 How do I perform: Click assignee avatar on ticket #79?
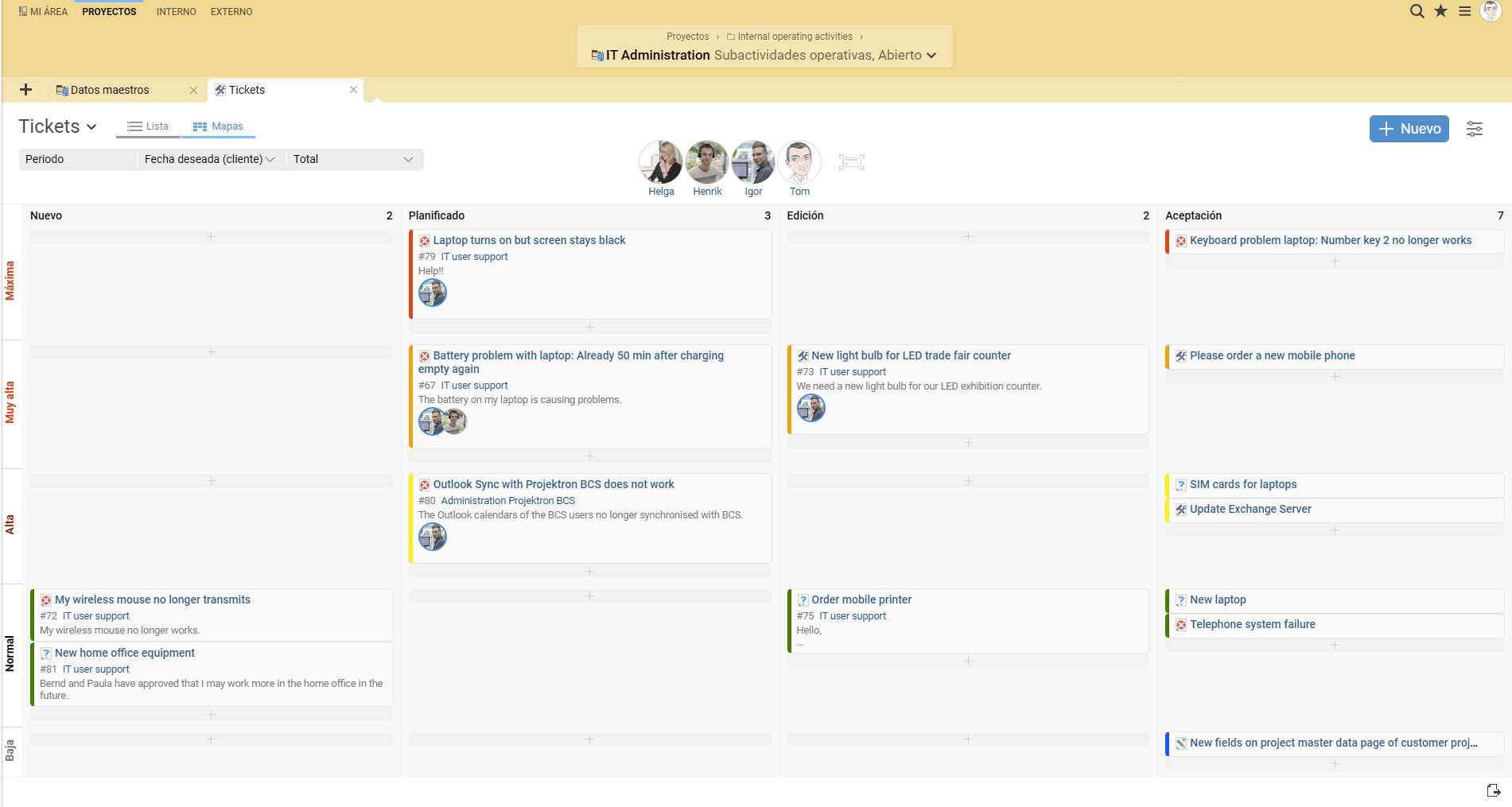click(433, 293)
